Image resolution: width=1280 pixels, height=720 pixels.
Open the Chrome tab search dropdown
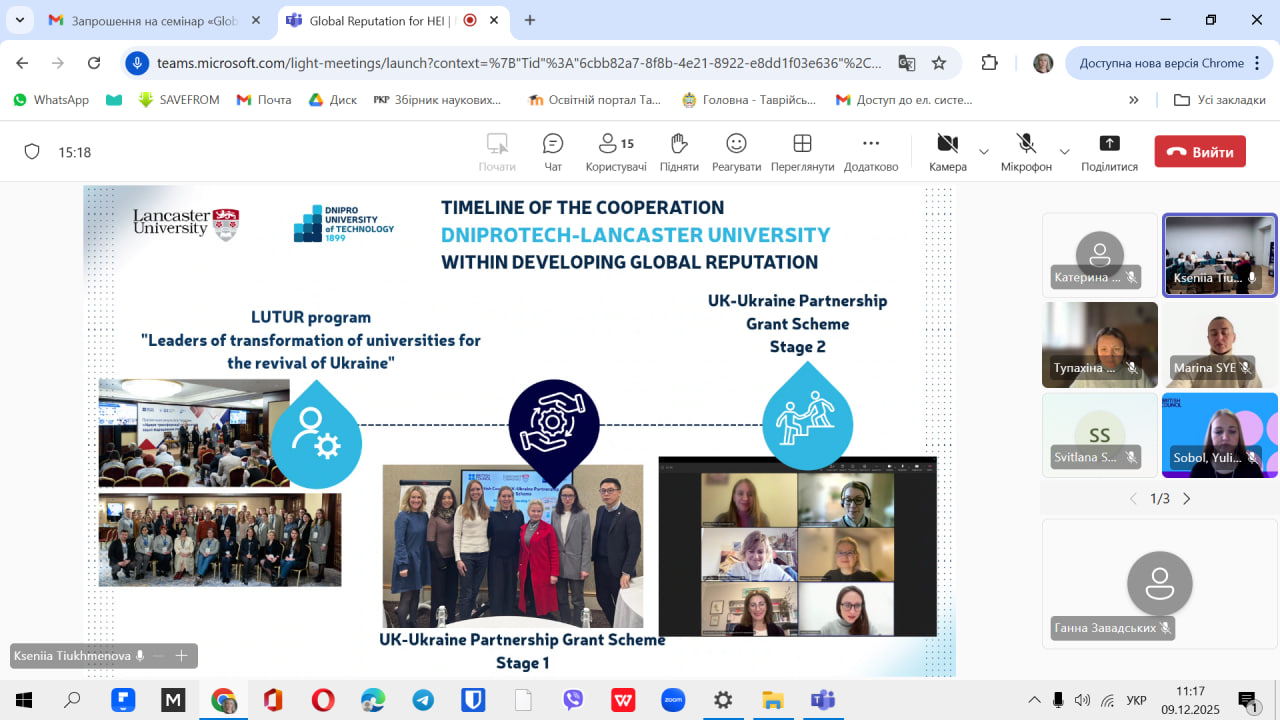pyautogui.click(x=19, y=20)
